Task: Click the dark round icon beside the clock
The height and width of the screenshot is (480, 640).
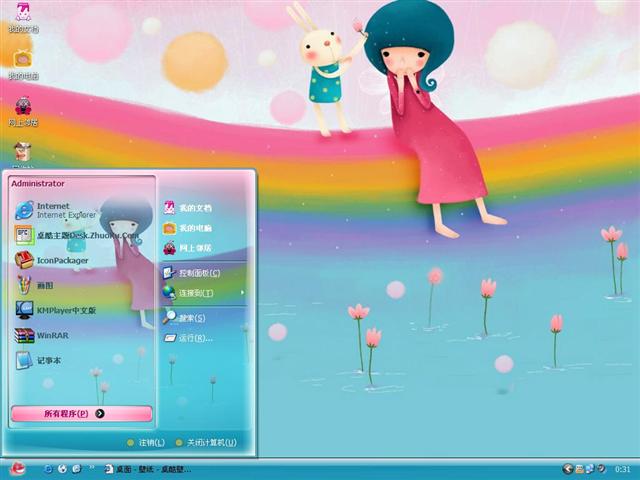Action: pos(601,469)
